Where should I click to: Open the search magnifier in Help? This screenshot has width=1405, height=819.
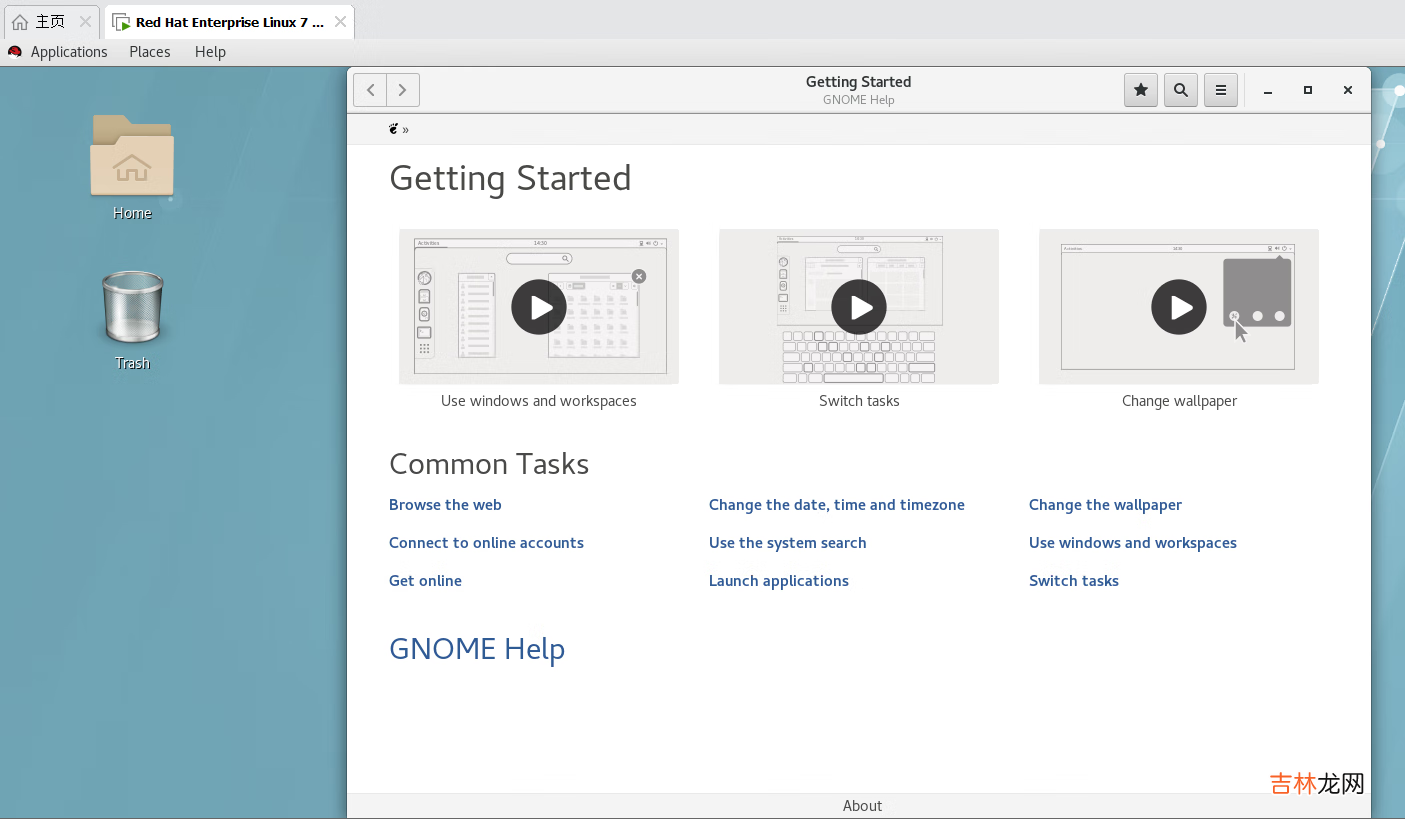pos(1180,90)
